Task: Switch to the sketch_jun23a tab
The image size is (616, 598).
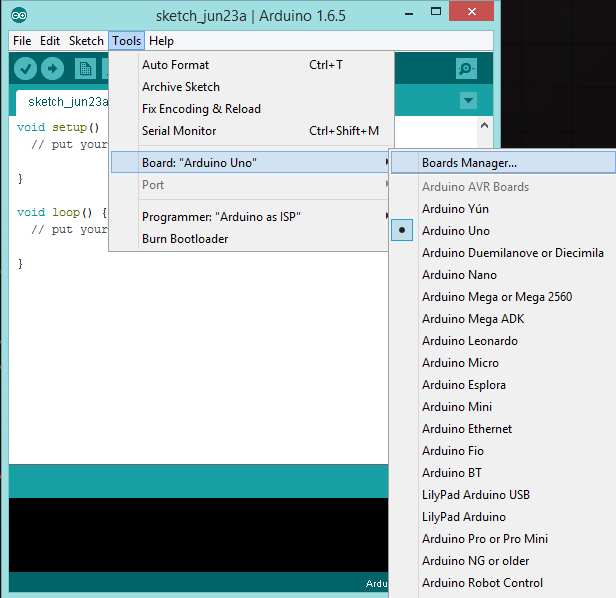Action: (63, 102)
